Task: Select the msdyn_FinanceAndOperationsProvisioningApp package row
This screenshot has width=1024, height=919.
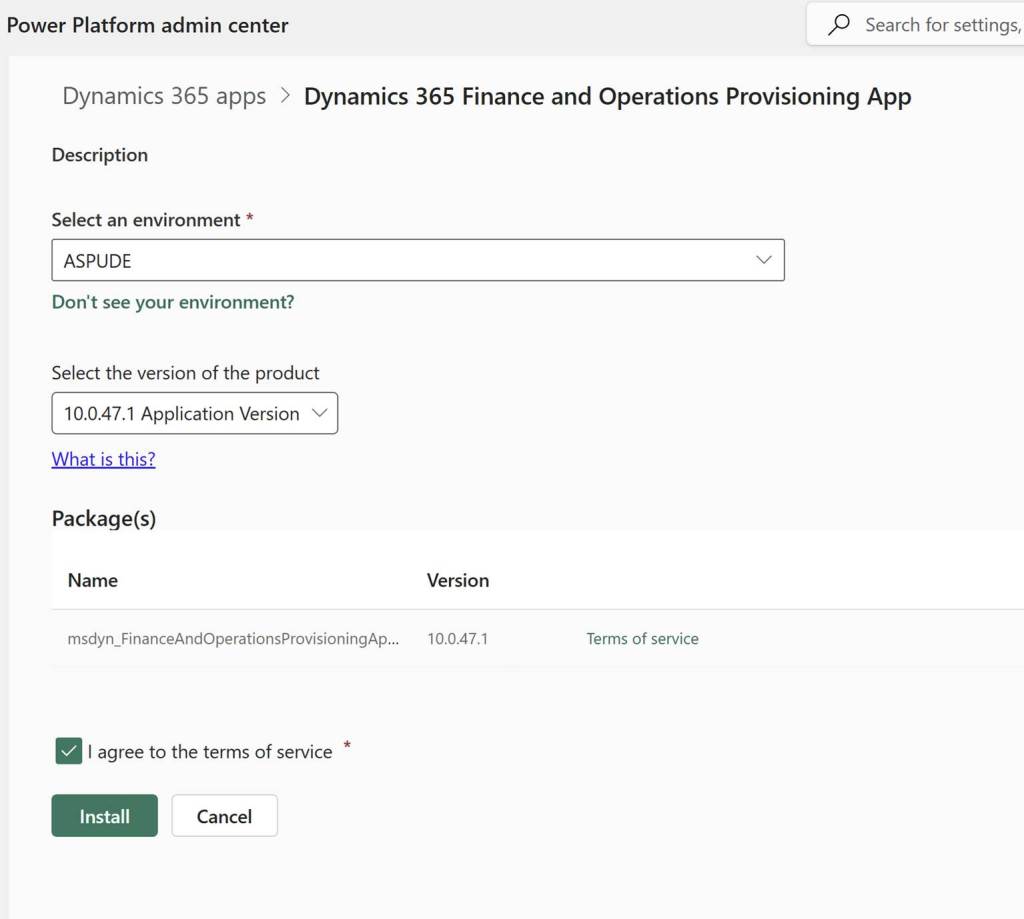Action: pyautogui.click(x=233, y=639)
